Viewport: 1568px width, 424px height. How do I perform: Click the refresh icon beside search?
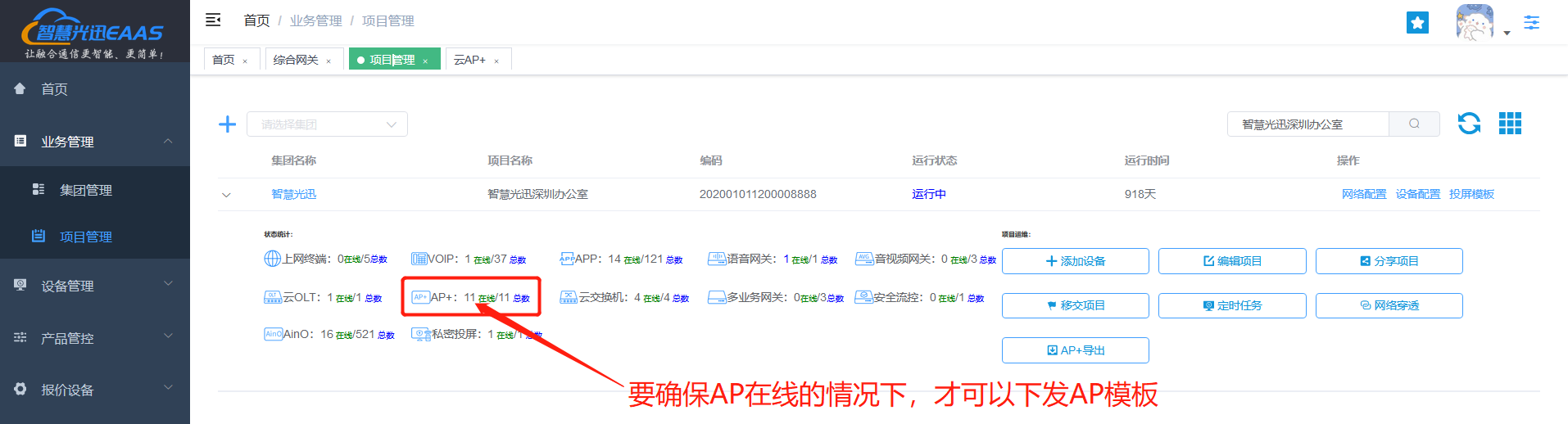coord(1469,124)
